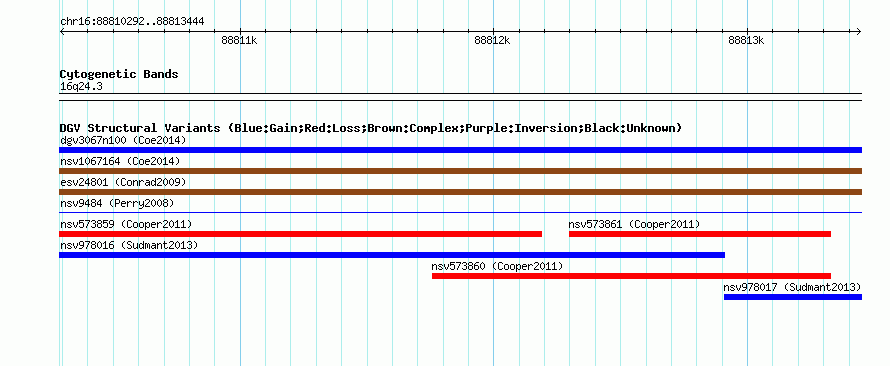
Task: Click the ruler's right arrowhead
Action: tap(859, 31)
